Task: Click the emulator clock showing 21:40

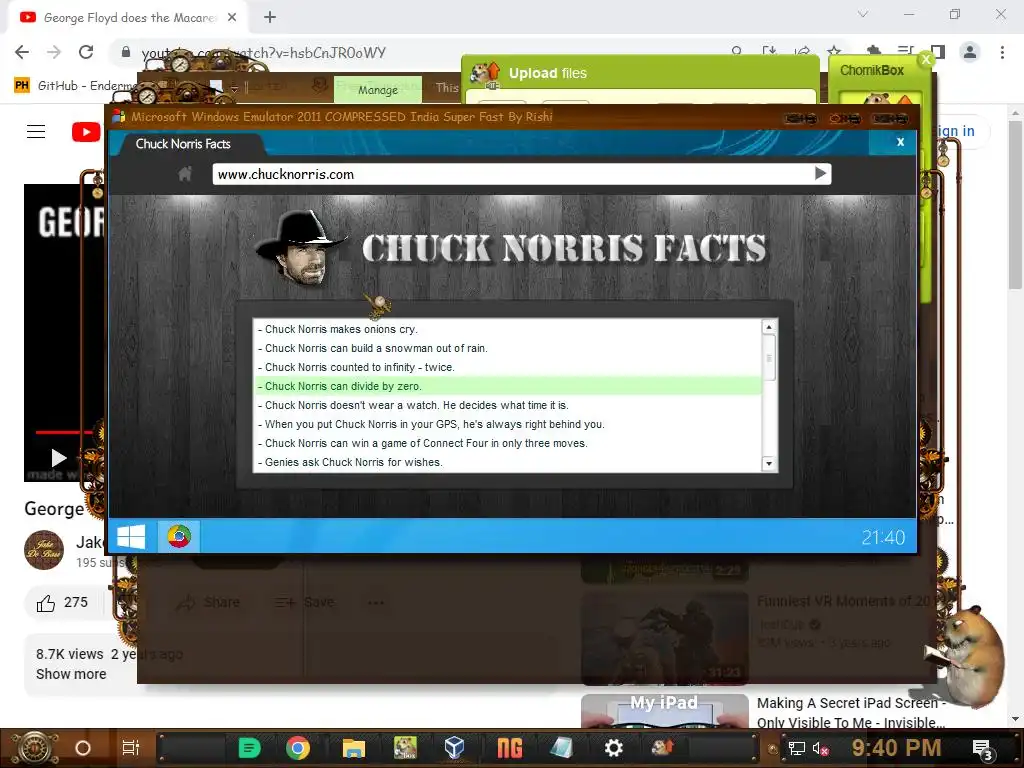Action: coord(883,537)
